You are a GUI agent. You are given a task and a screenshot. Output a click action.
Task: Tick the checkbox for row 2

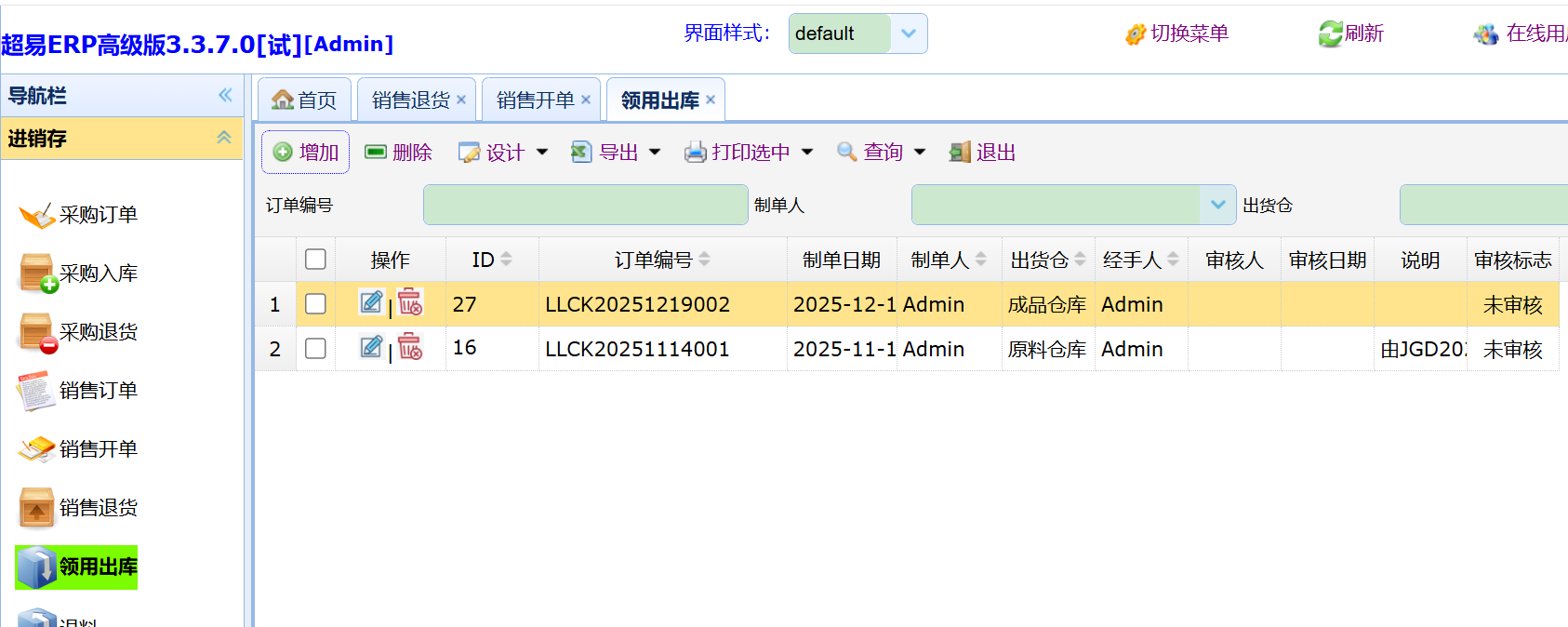point(315,349)
